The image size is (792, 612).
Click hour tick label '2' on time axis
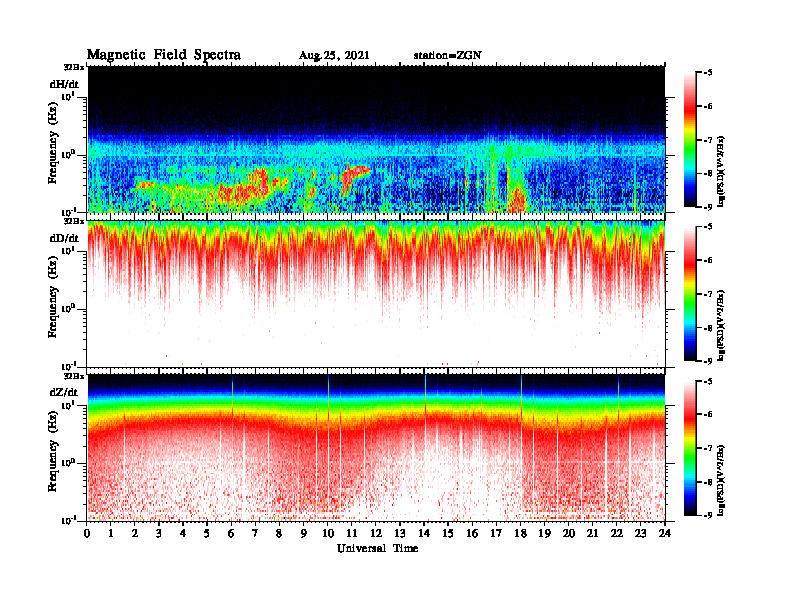135,534
